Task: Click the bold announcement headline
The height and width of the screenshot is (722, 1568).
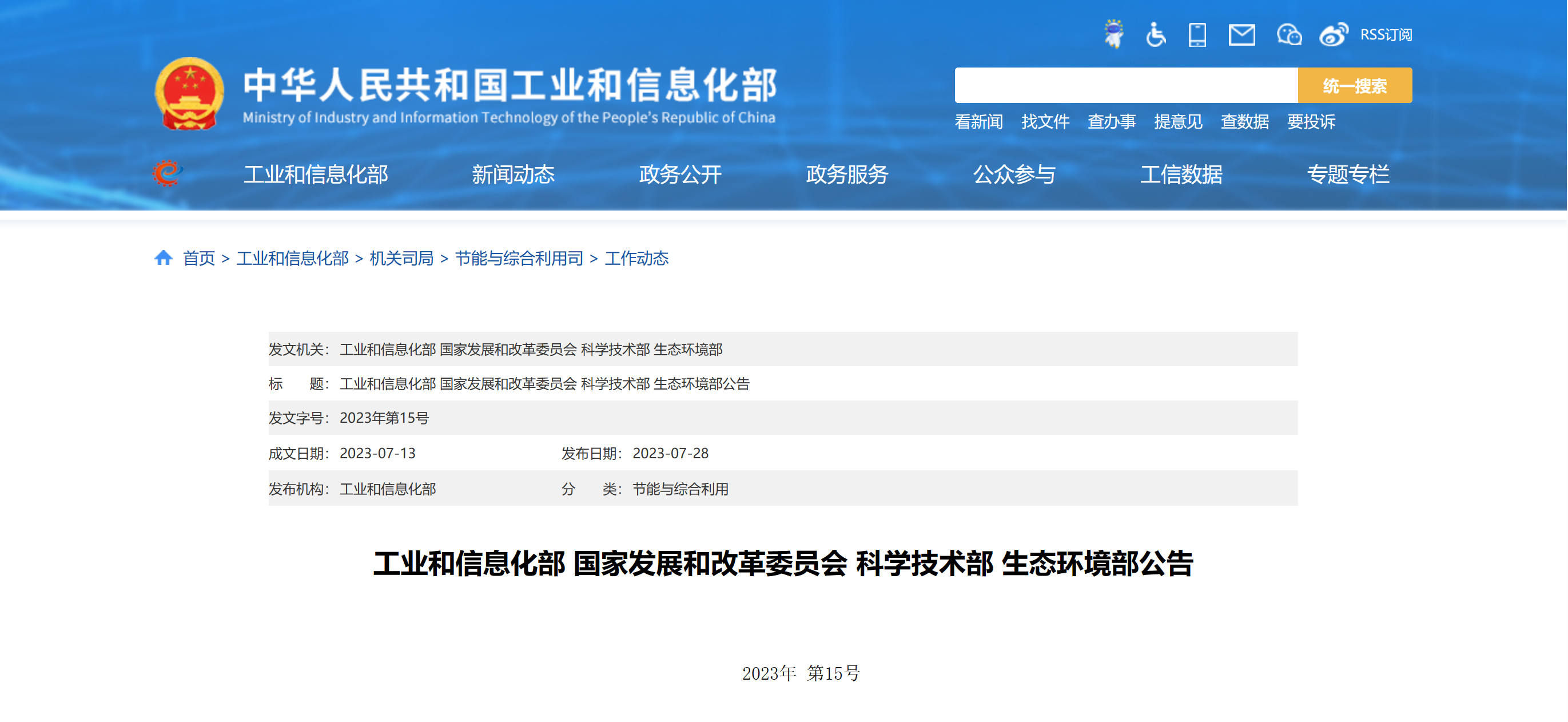Action: click(783, 564)
